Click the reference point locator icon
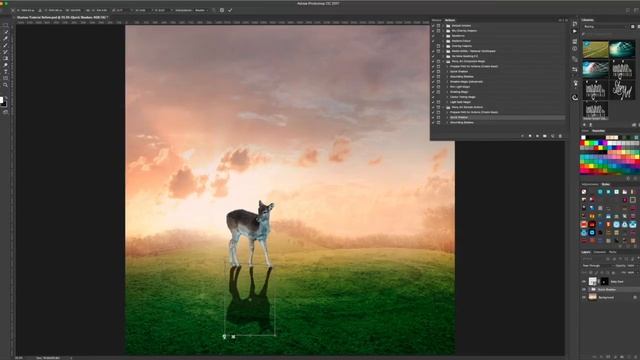Screen dimensions: 640x360 [x=13, y=10]
